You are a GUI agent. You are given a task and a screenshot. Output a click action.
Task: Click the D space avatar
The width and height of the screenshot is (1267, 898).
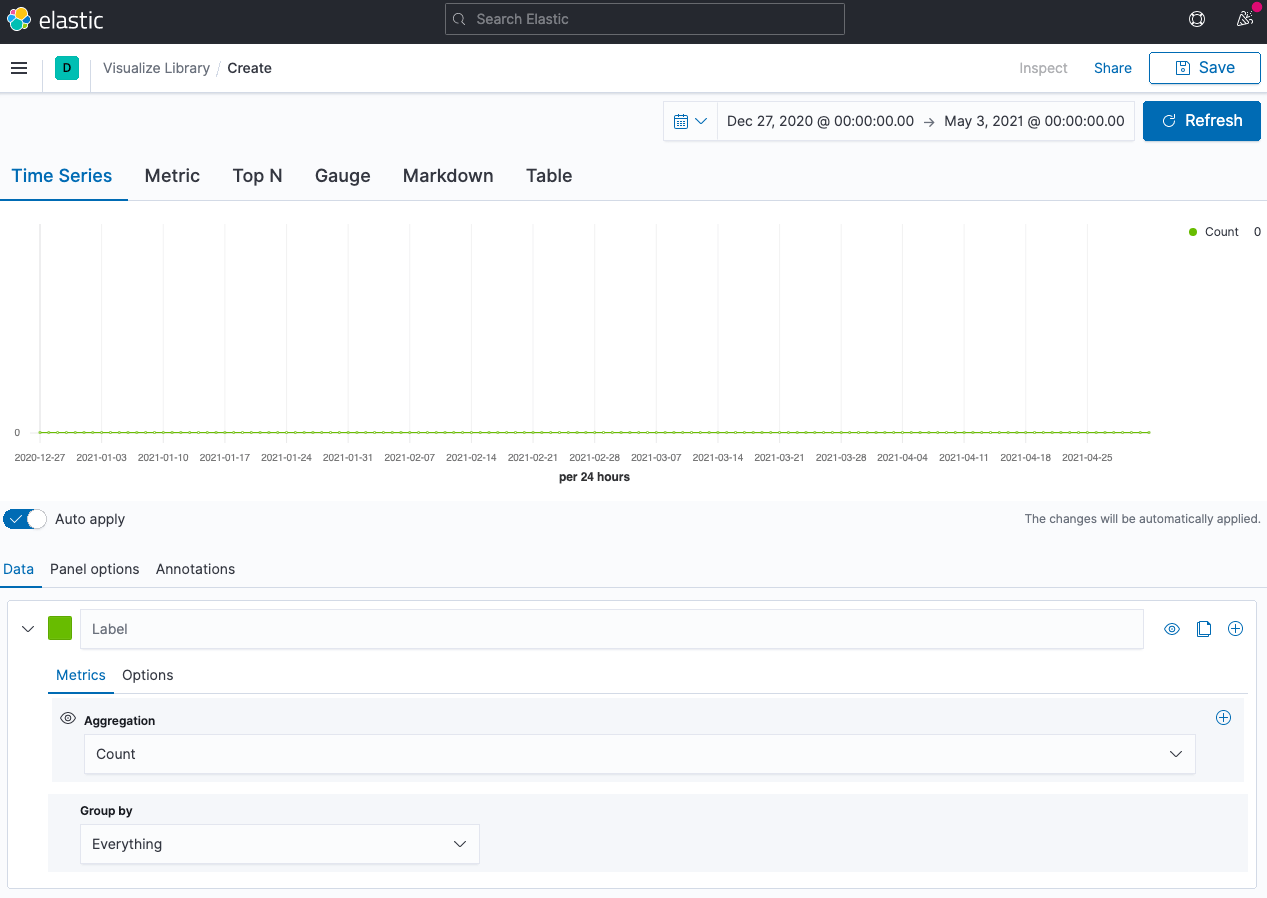pos(67,68)
